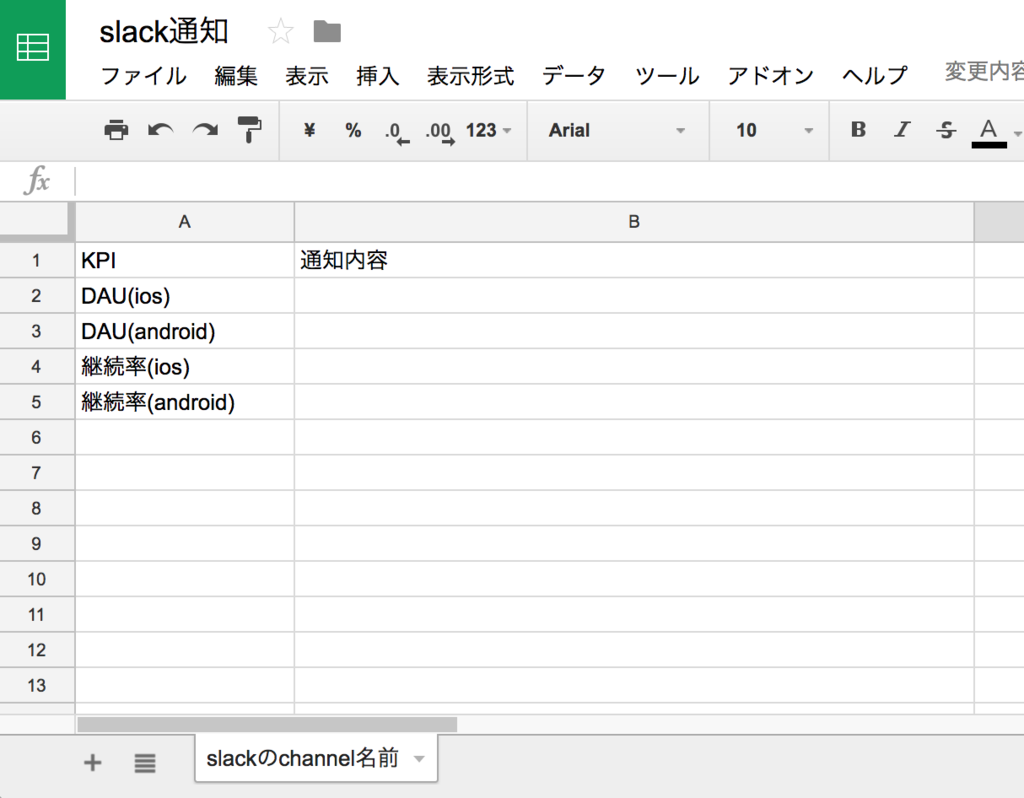
Task: Decrease decimal places
Action: (397, 132)
